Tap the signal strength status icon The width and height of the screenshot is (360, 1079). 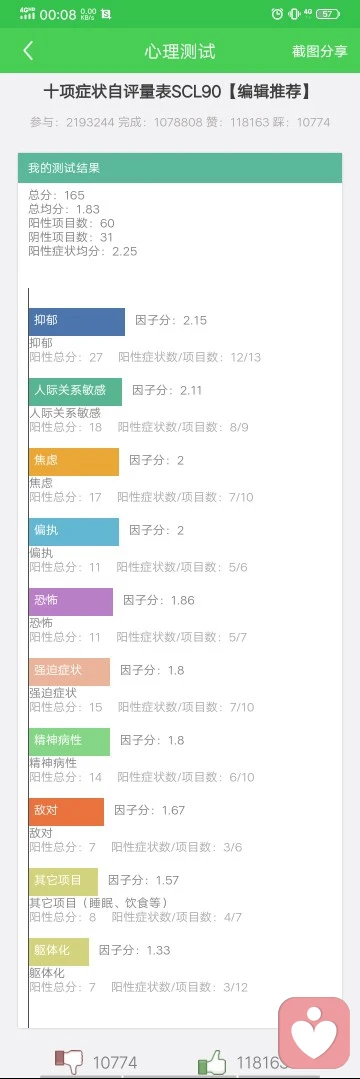tap(27, 13)
